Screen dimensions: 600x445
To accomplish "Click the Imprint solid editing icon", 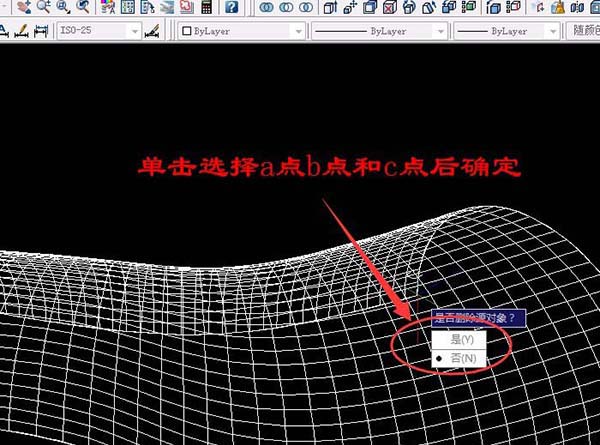I will [539, 7].
